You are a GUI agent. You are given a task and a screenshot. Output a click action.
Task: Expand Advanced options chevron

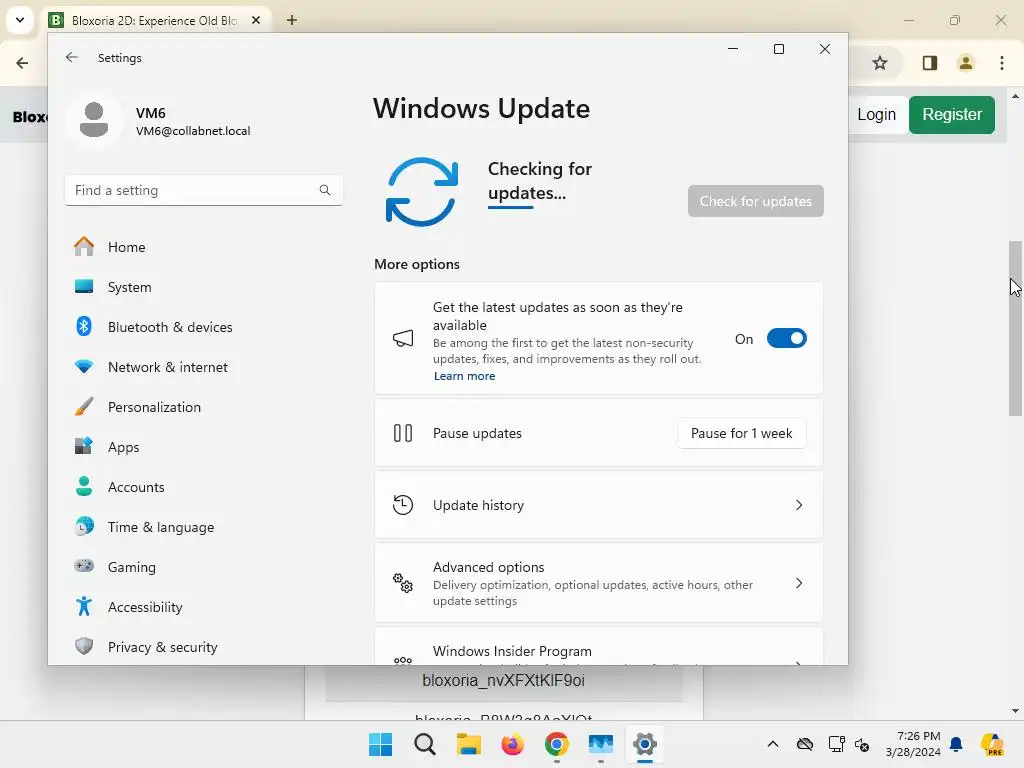(799, 583)
